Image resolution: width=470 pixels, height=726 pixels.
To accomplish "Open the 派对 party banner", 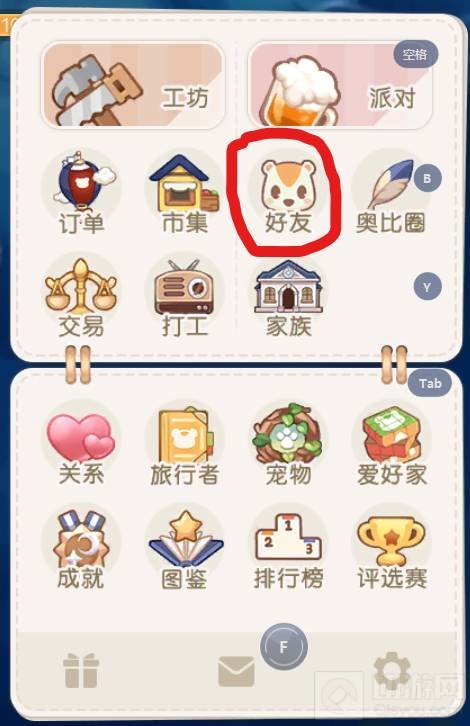I will pyautogui.click(x=341, y=85).
